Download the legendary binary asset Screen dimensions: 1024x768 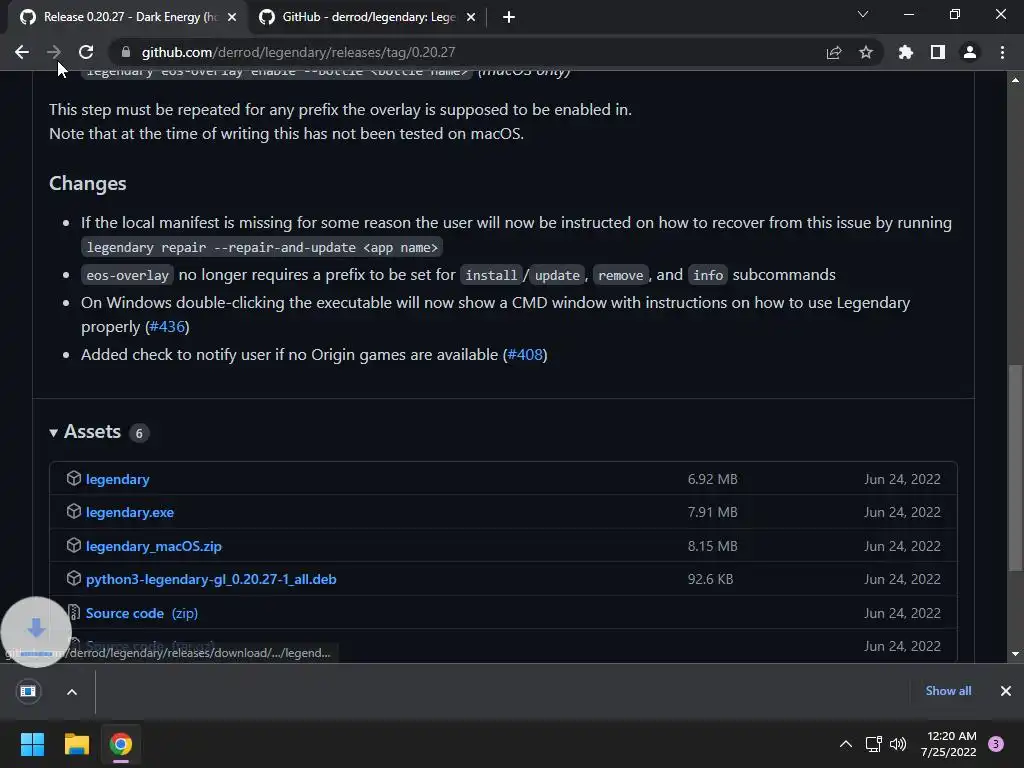pyautogui.click(x=118, y=479)
